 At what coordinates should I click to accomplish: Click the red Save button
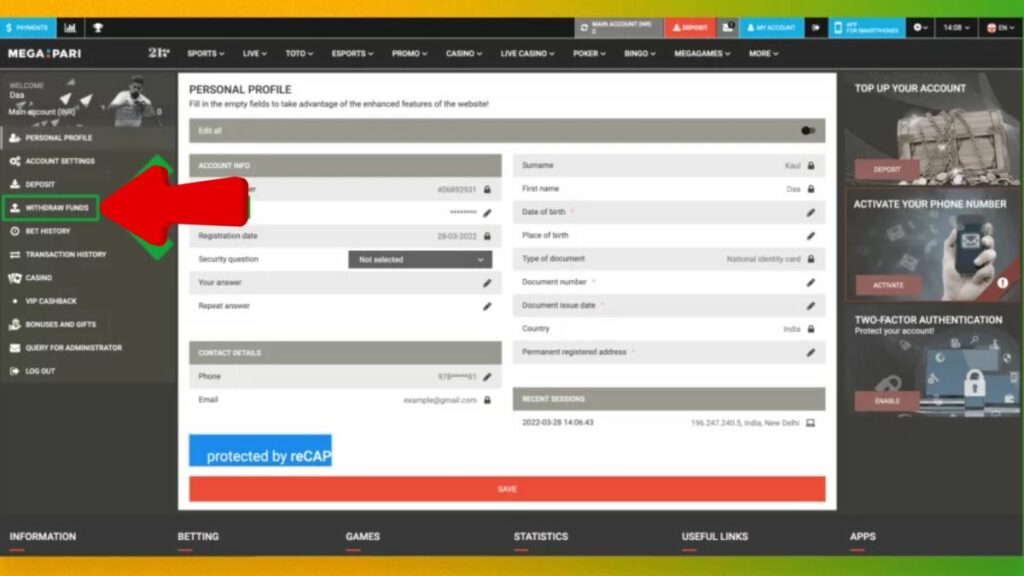[507, 488]
